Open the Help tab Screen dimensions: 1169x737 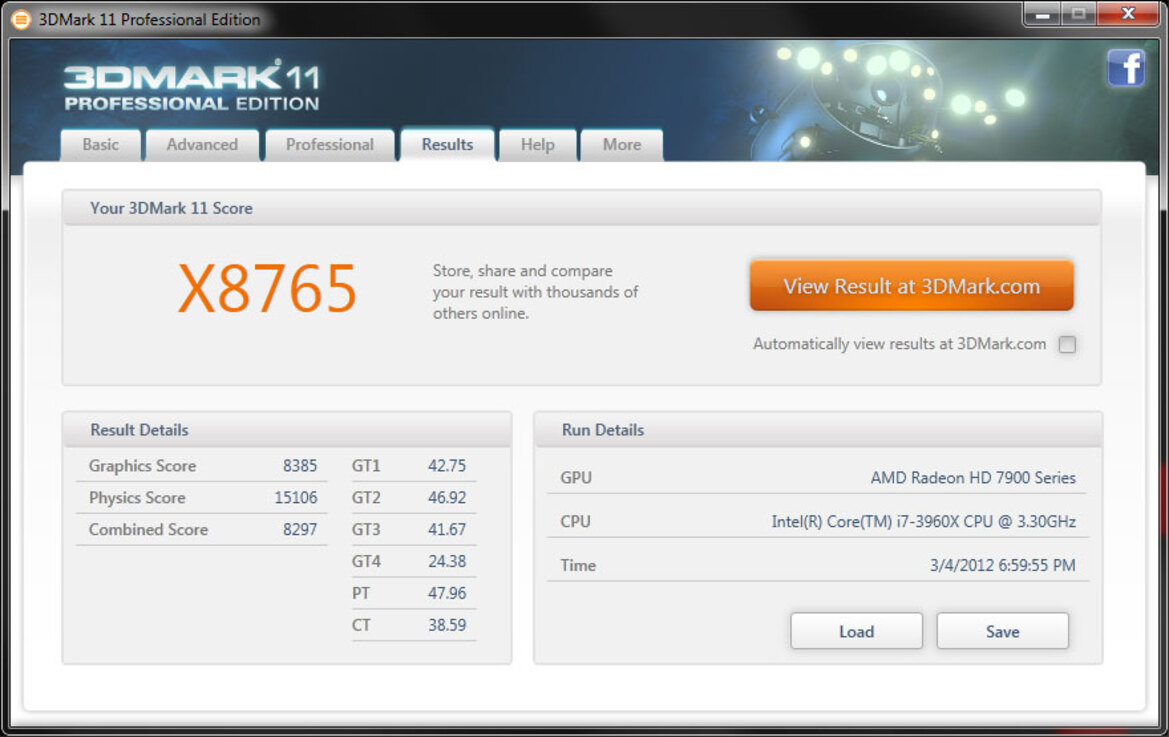pos(538,145)
